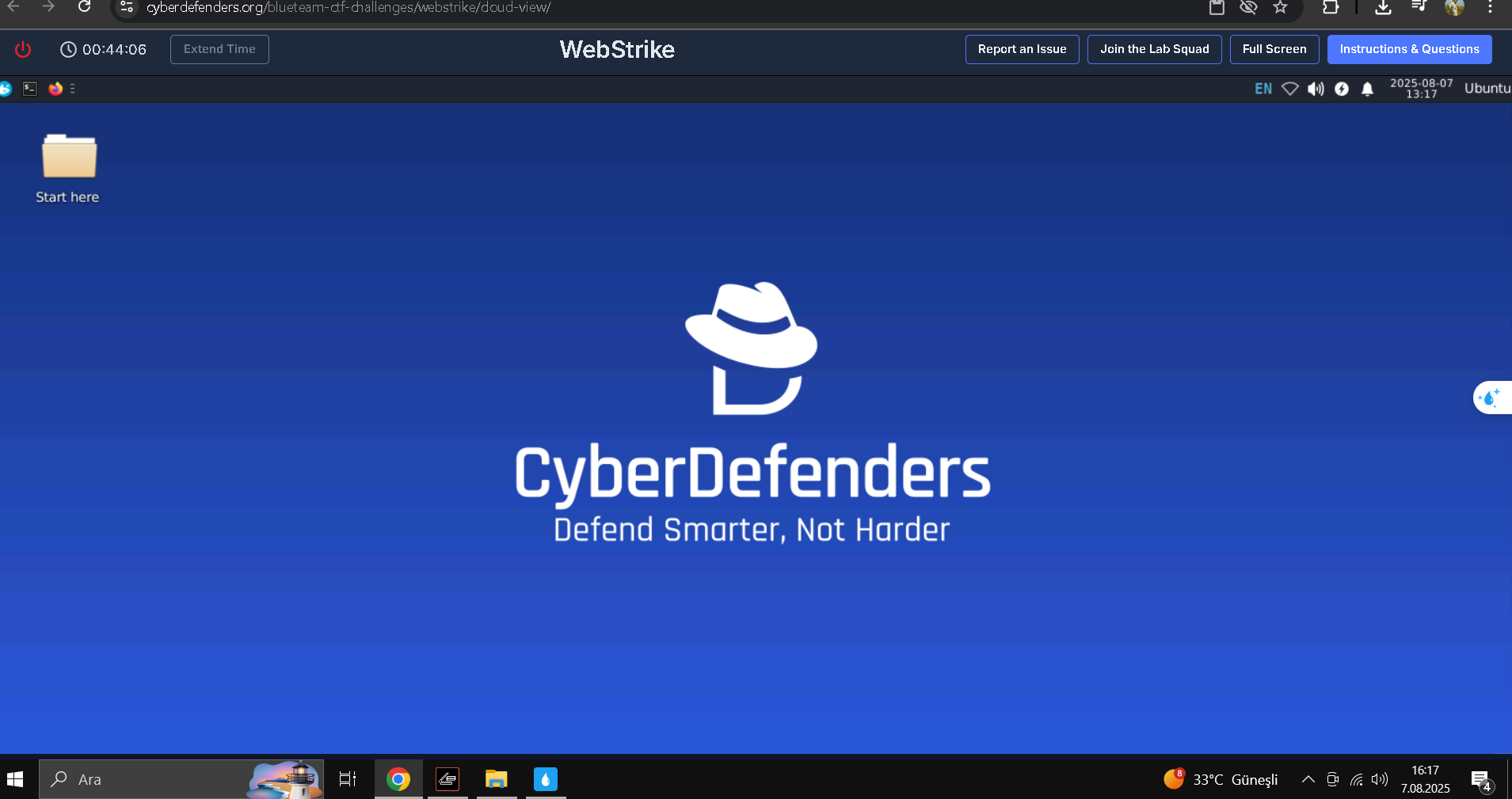Screen dimensions: 1512x799
Task: Click the Windows volume tray icon
Action: tap(1380, 779)
